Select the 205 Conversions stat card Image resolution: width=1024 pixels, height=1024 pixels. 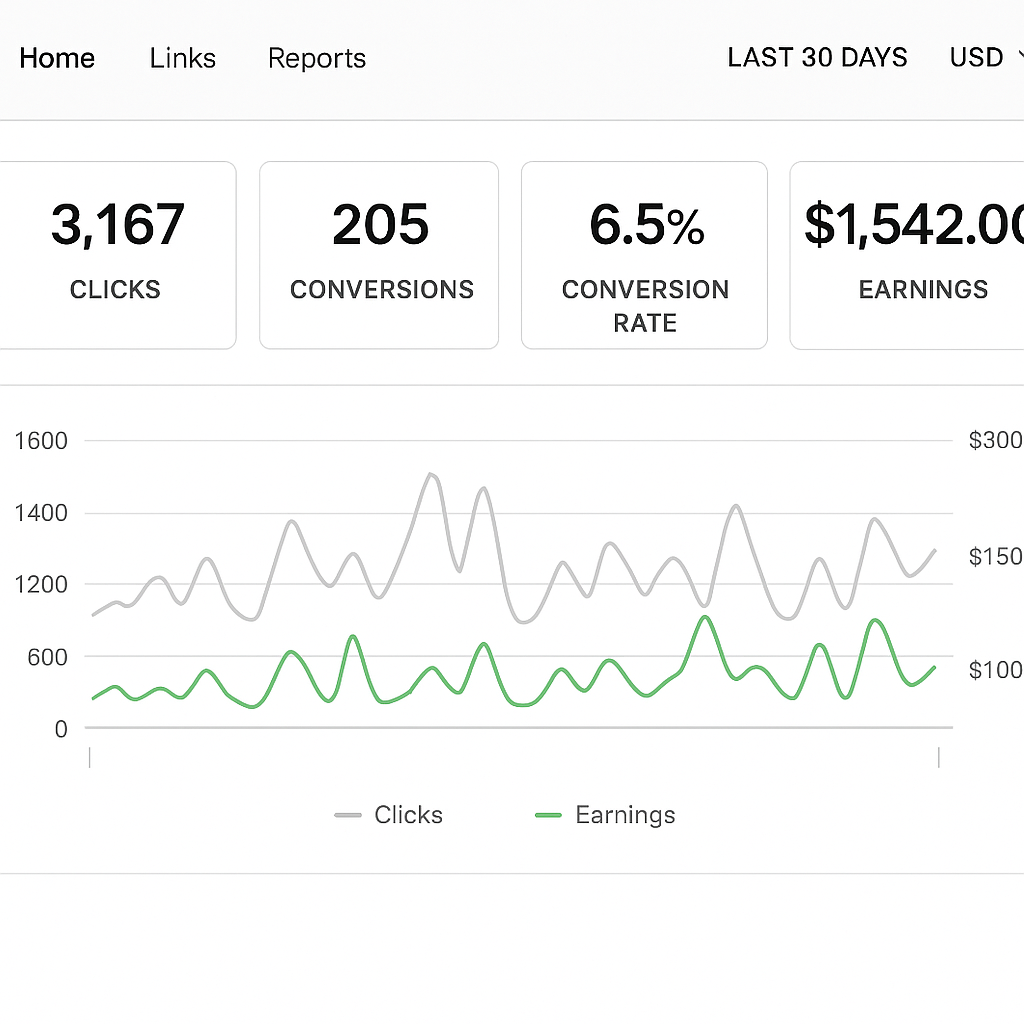(x=379, y=255)
